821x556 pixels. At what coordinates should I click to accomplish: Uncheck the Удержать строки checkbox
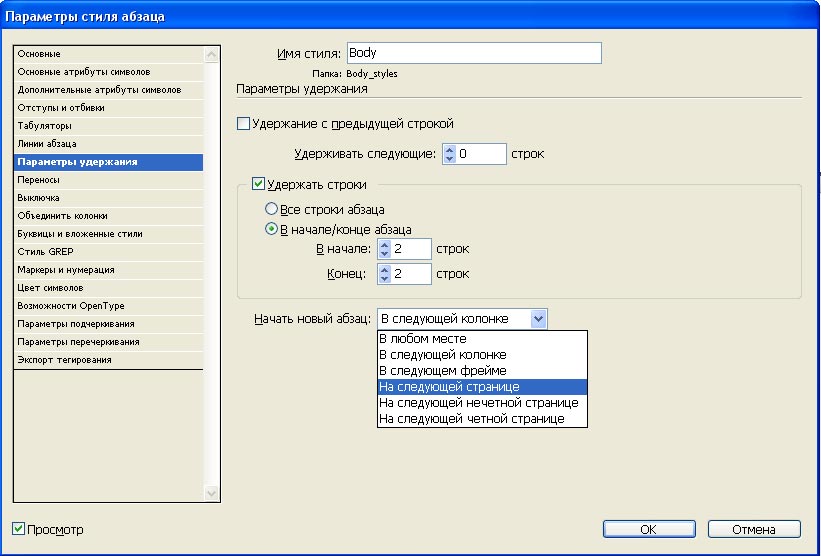(x=258, y=184)
